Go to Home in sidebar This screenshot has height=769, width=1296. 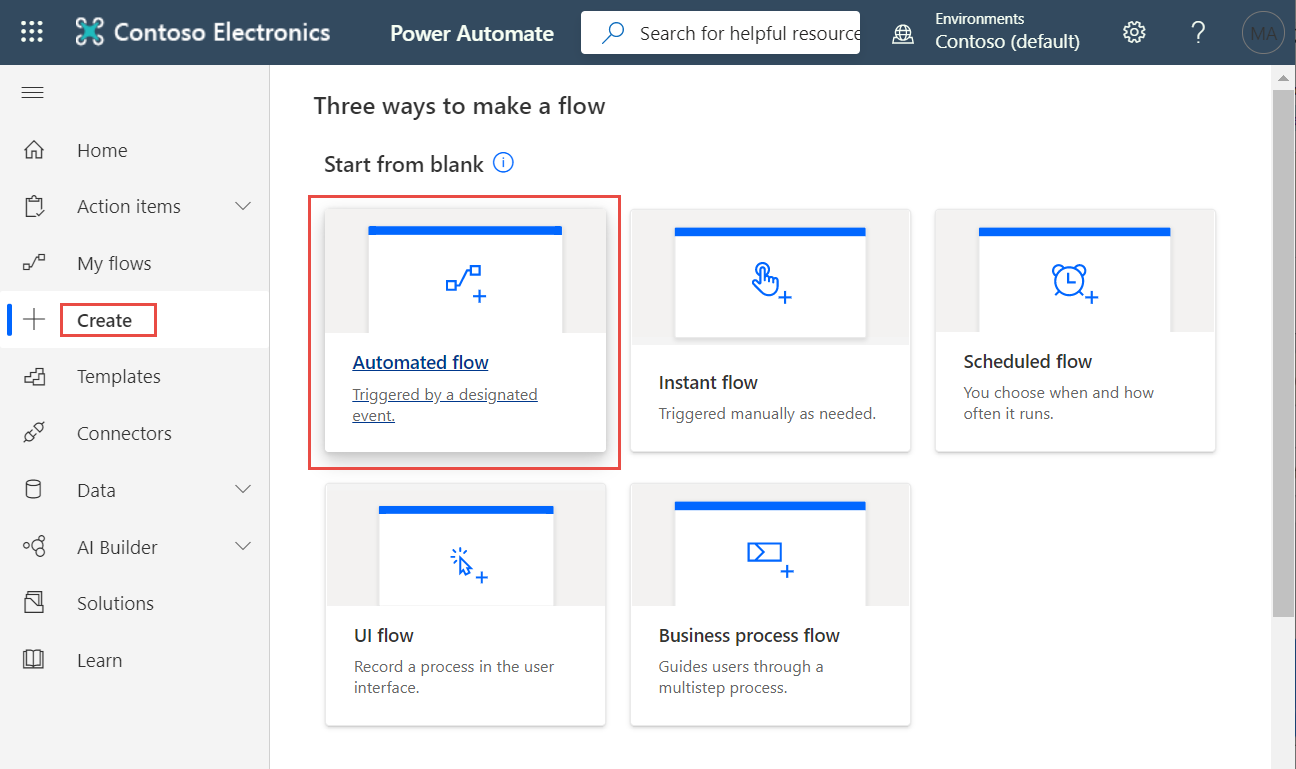point(102,150)
